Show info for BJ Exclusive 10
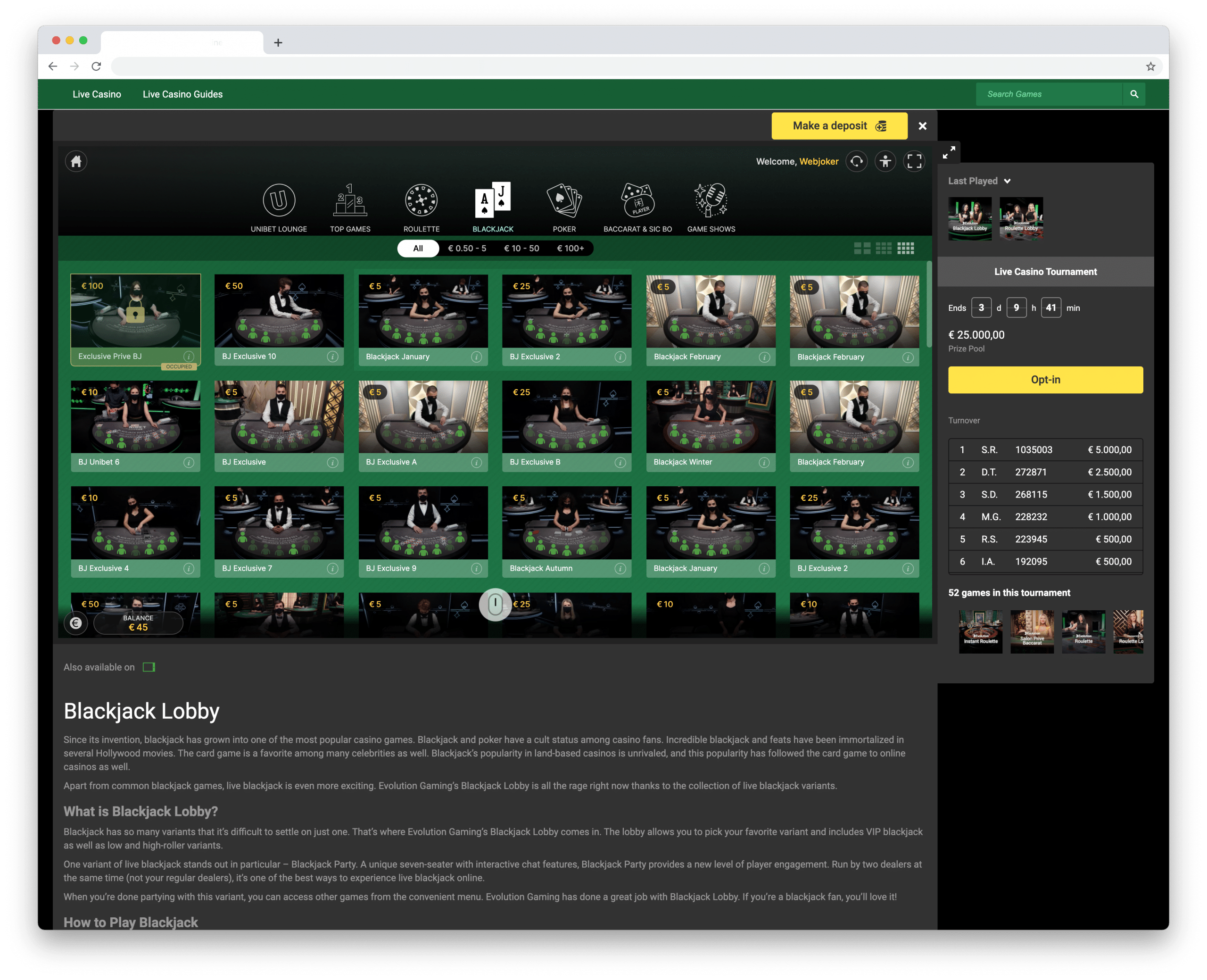 click(x=332, y=357)
